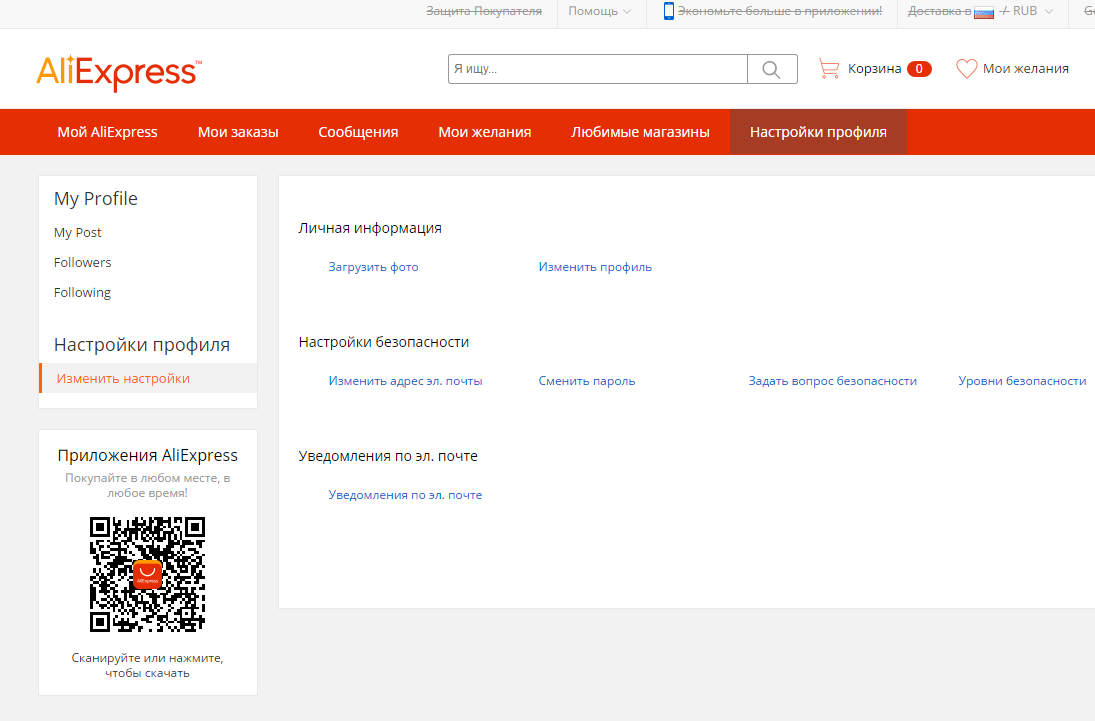Click the Russian flag icon
The width and height of the screenshot is (1095, 721).
983,12
